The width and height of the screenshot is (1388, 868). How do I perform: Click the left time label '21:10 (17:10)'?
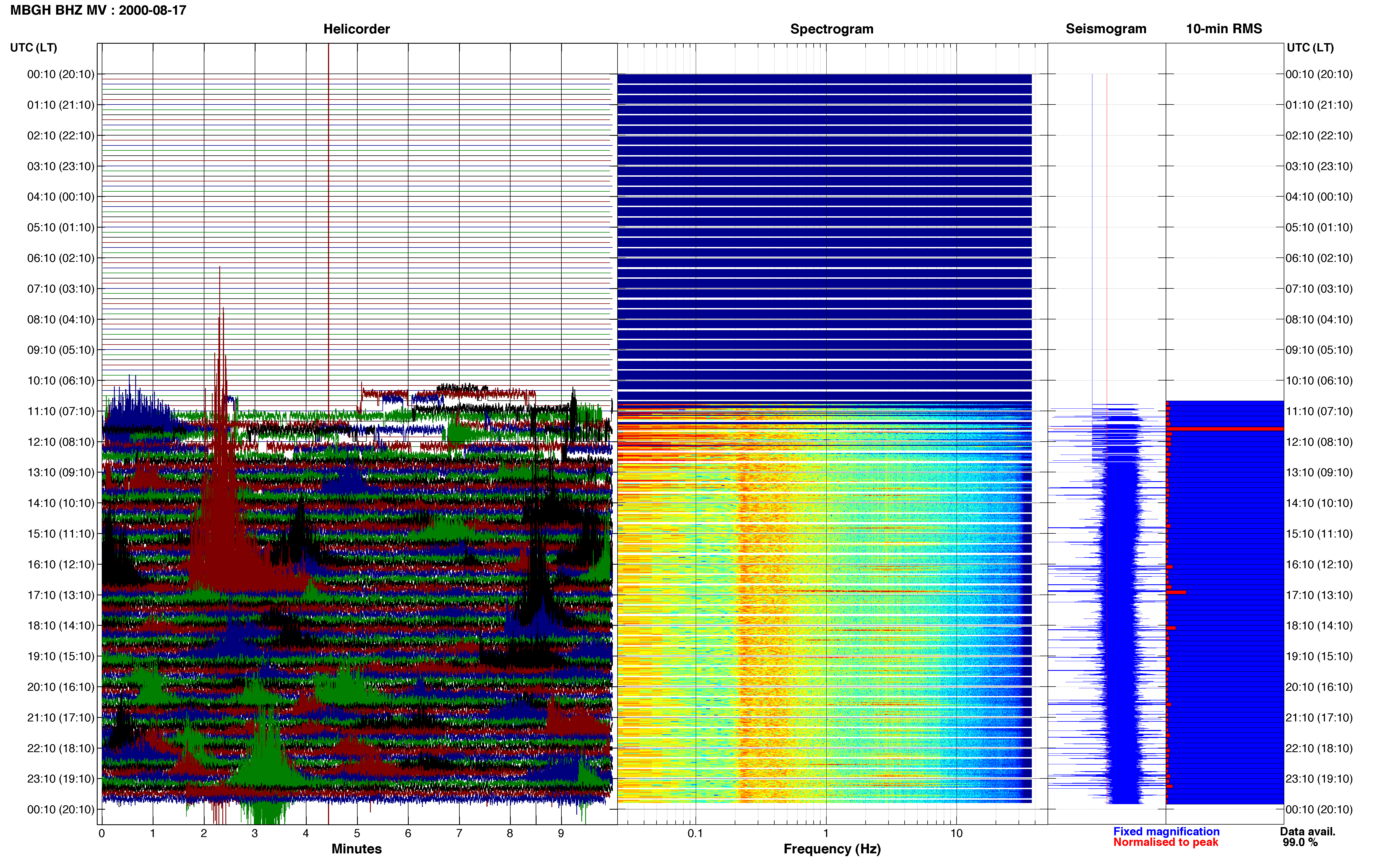(61, 718)
